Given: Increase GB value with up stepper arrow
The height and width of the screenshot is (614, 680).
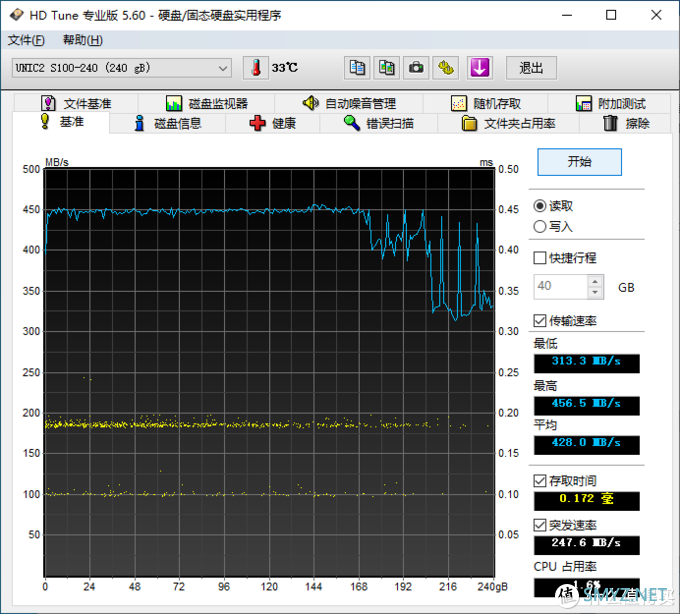Looking at the screenshot, I should coord(595,281).
